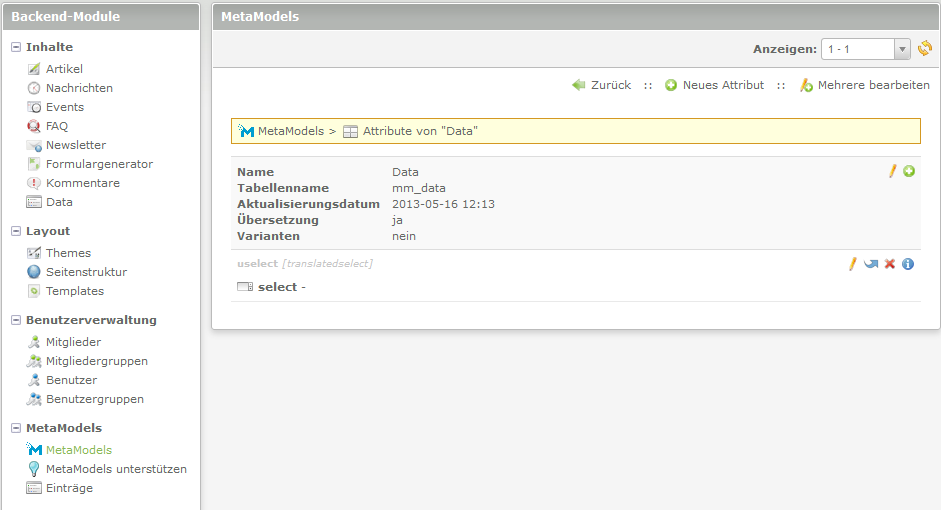Collapse the Layout section
The height and width of the screenshot is (510, 941).
point(16,231)
